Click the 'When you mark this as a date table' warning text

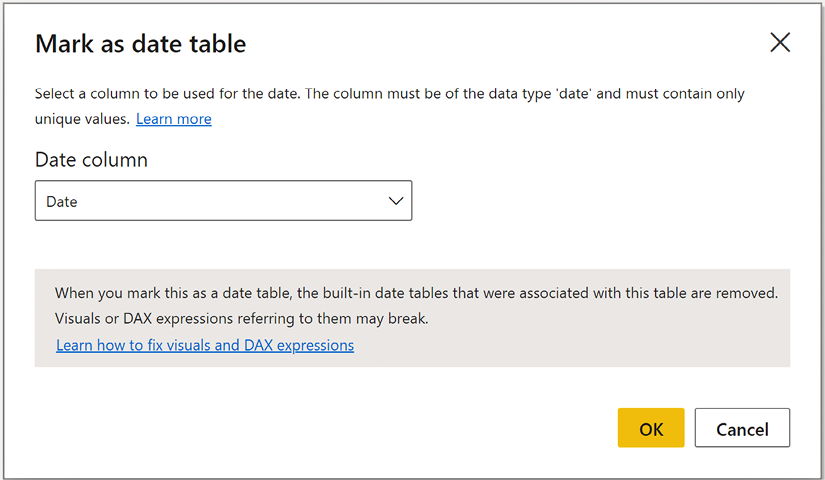coord(416,306)
